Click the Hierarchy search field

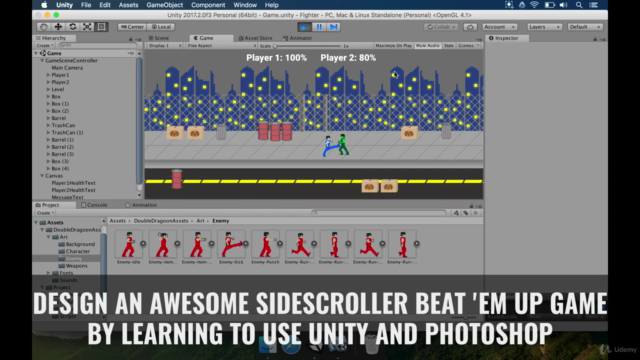click(x=98, y=45)
